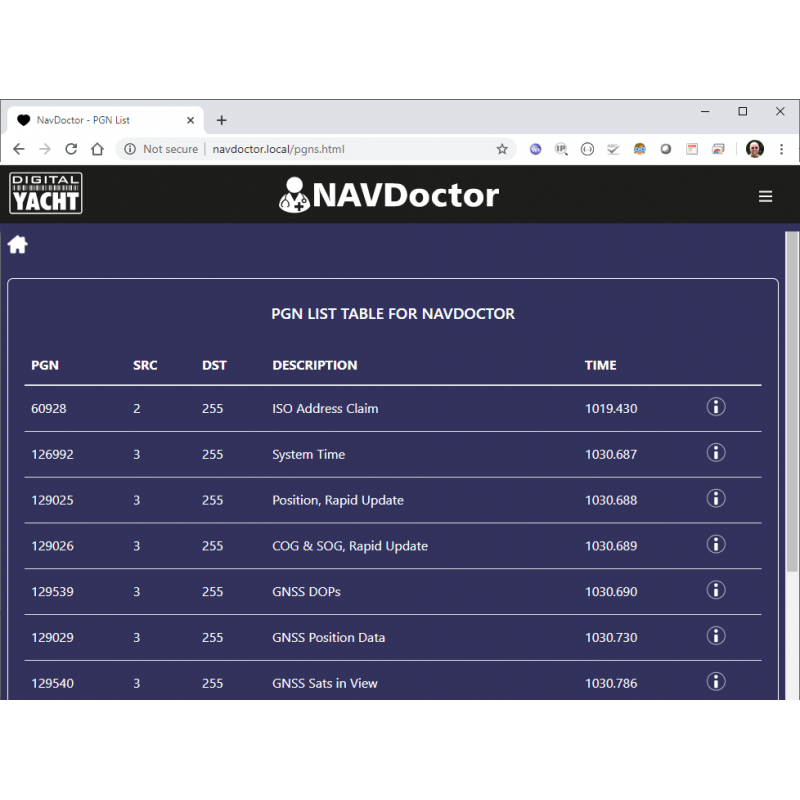Click the home icon below the header
The image size is (800, 800).
[x=18, y=245]
